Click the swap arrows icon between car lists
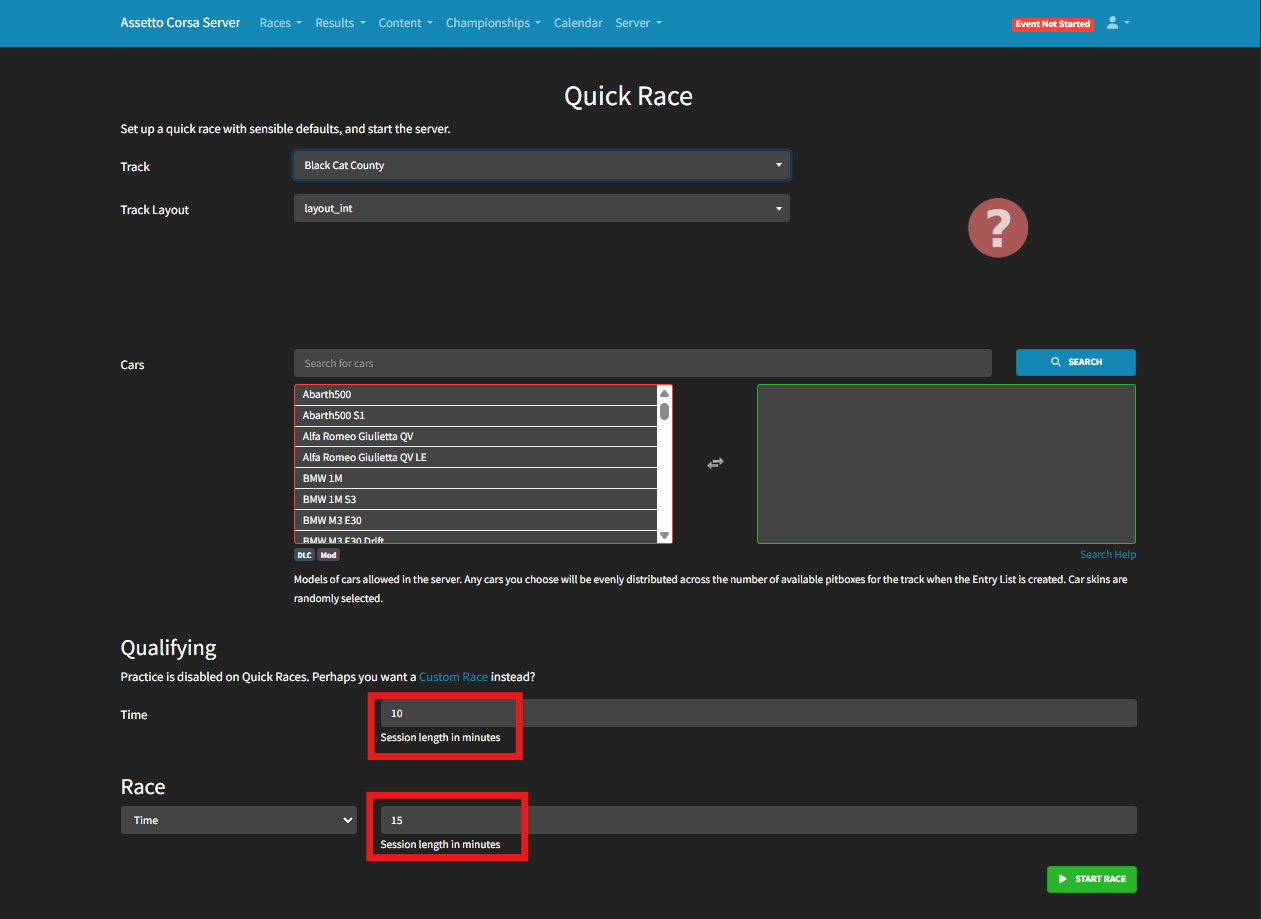This screenshot has width=1261, height=919. (715, 463)
